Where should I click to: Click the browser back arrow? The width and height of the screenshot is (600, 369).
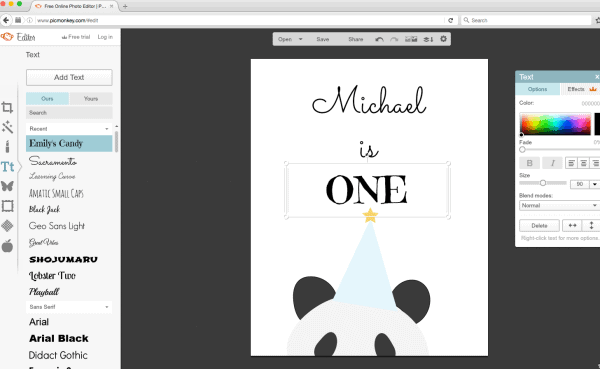point(6,20)
